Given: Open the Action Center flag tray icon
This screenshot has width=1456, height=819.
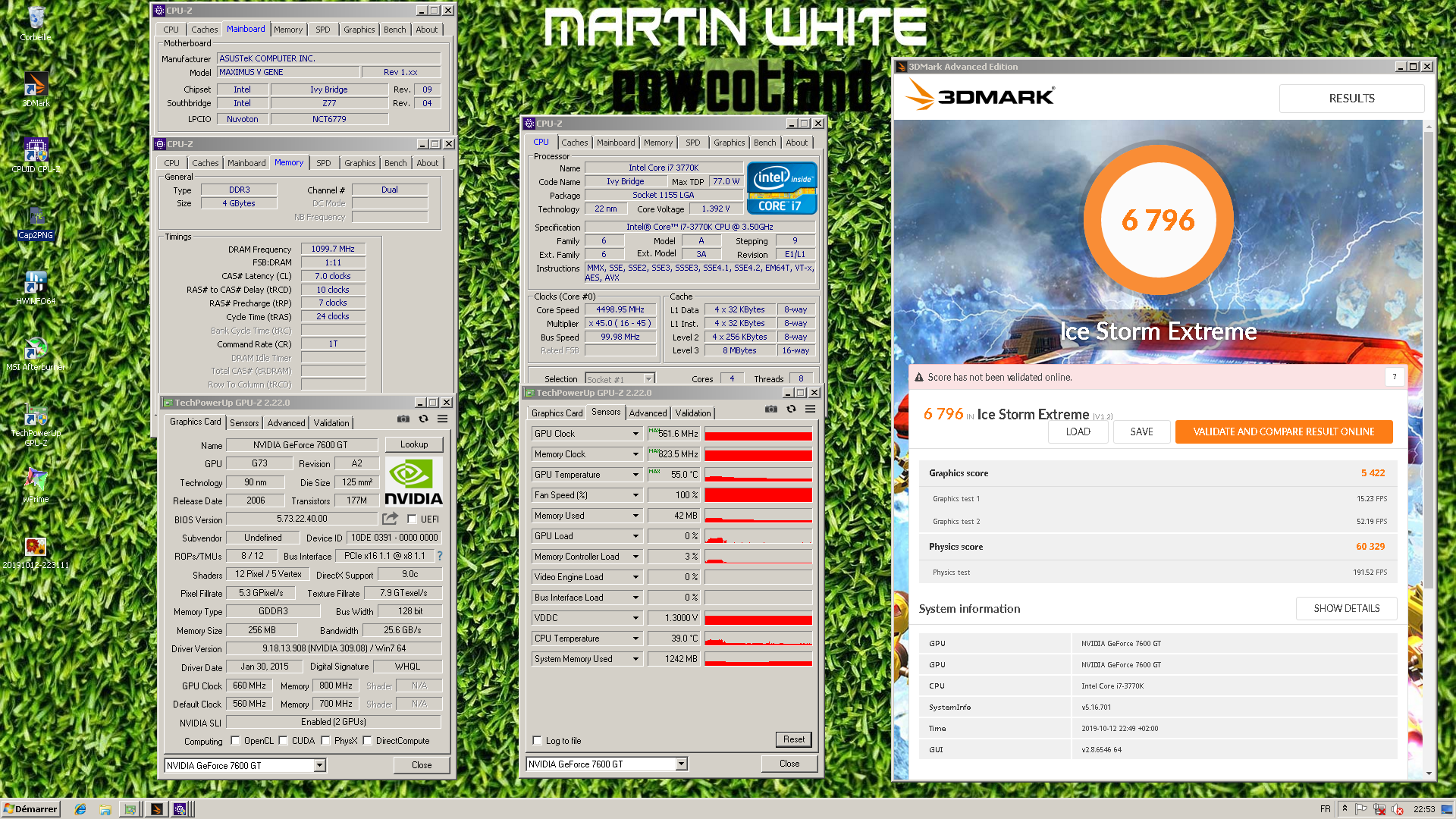Looking at the screenshot, I should [1361, 809].
